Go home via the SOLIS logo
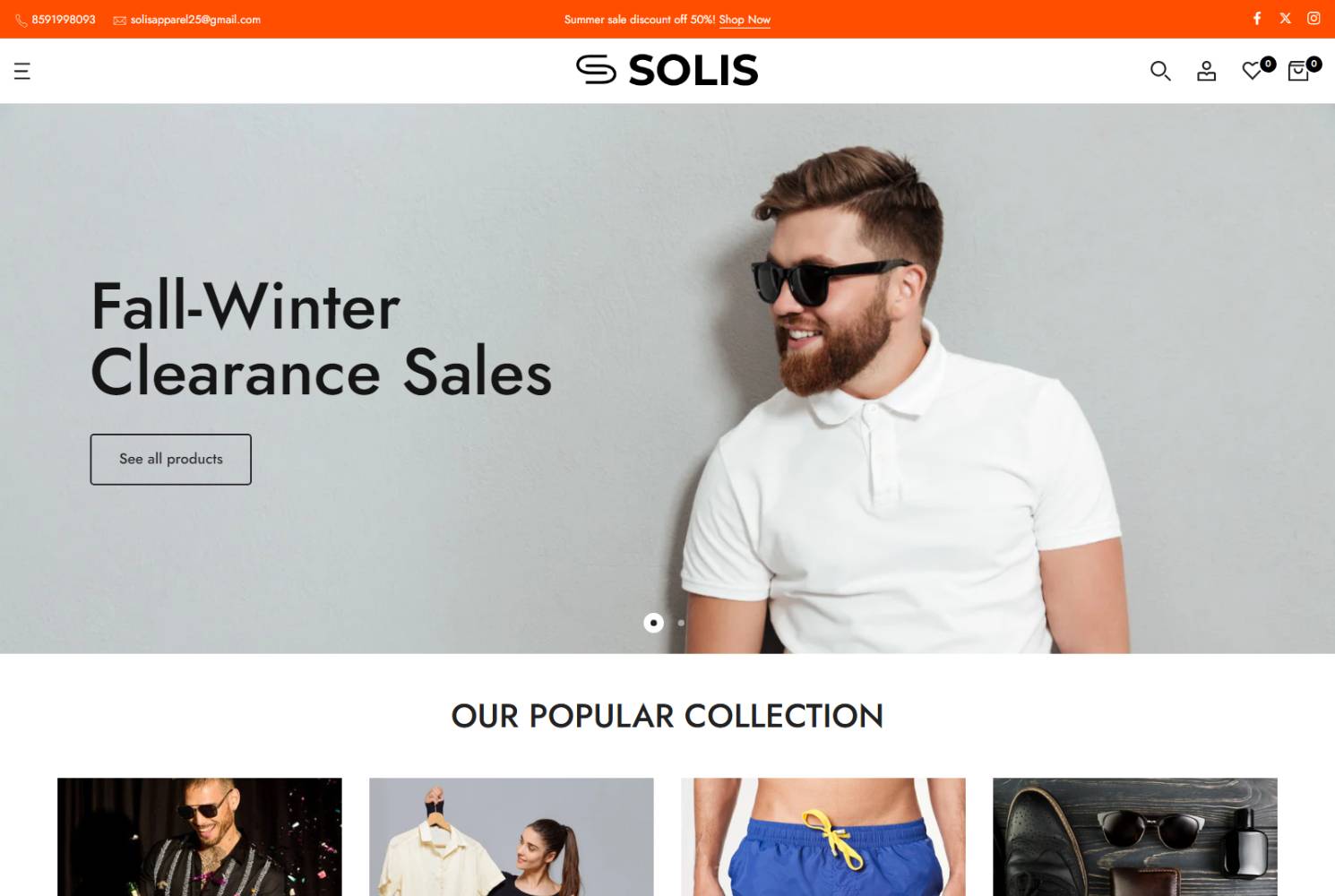This screenshot has height=896, width=1335. (667, 70)
